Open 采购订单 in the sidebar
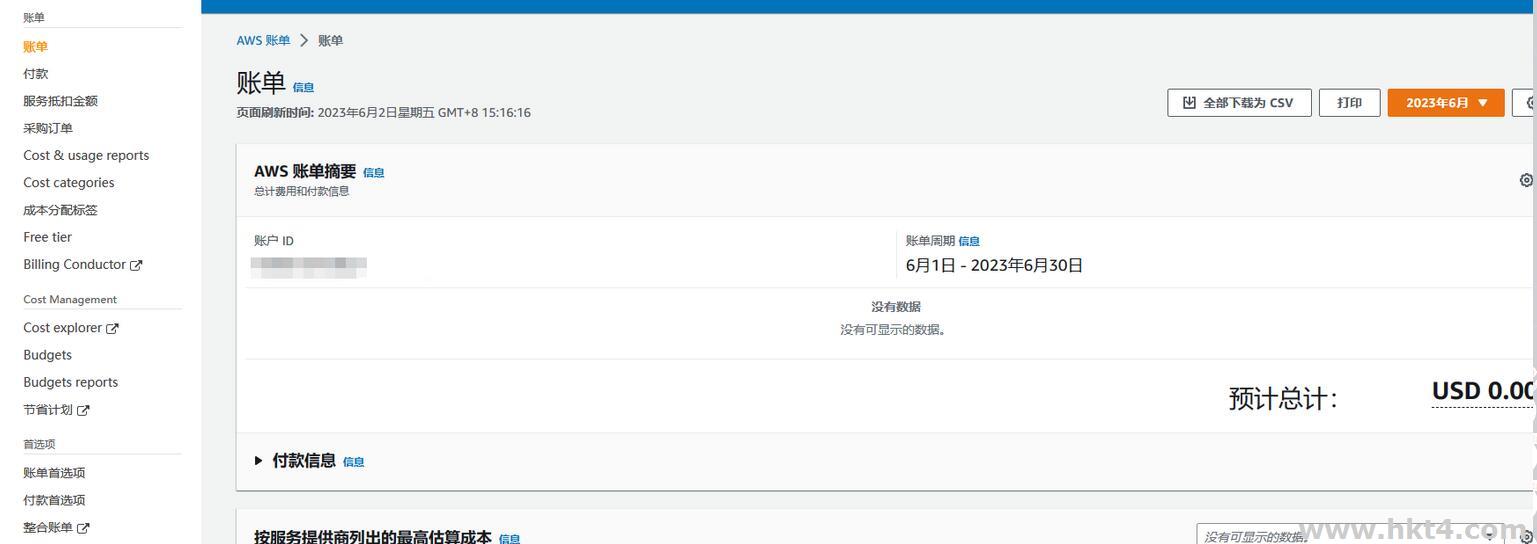The width and height of the screenshot is (1537, 544). click(48, 128)
